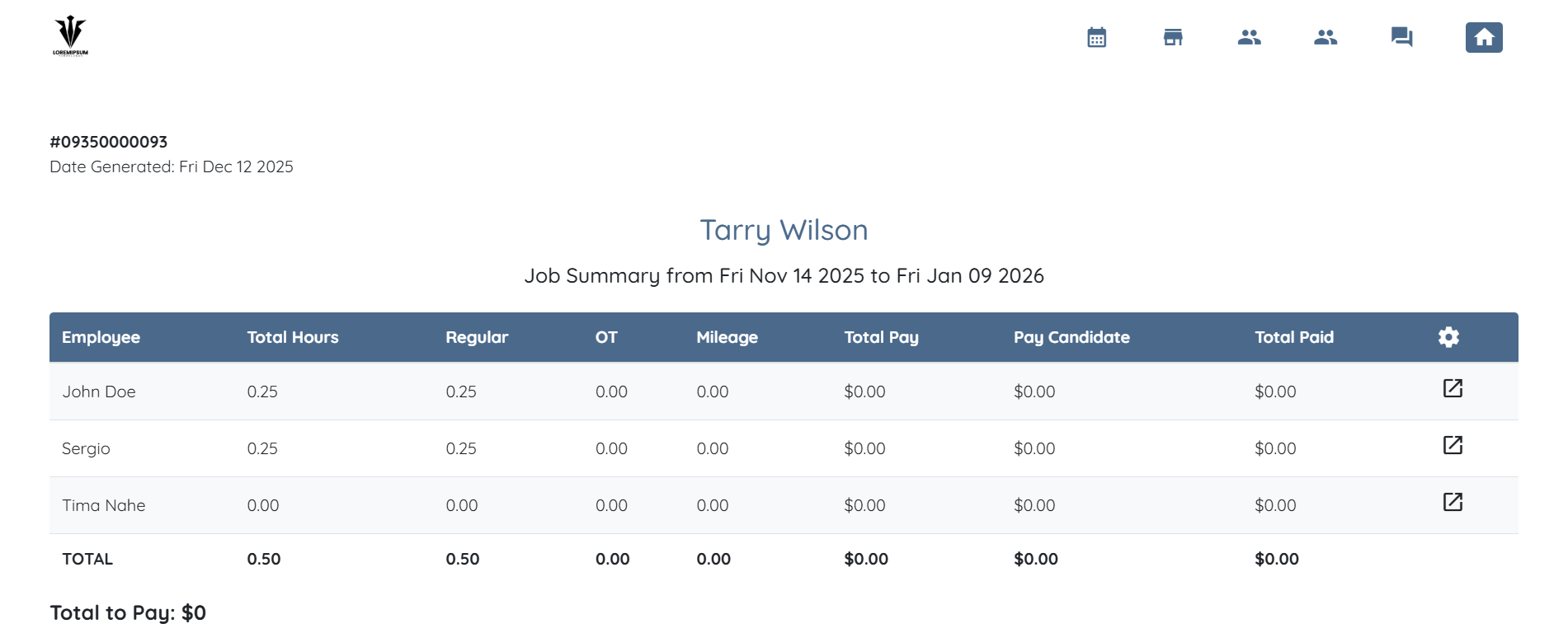Viewport: 1568px width, 633px height.
Task: Open the first people group icon
Action: (x=1249, y=37)
